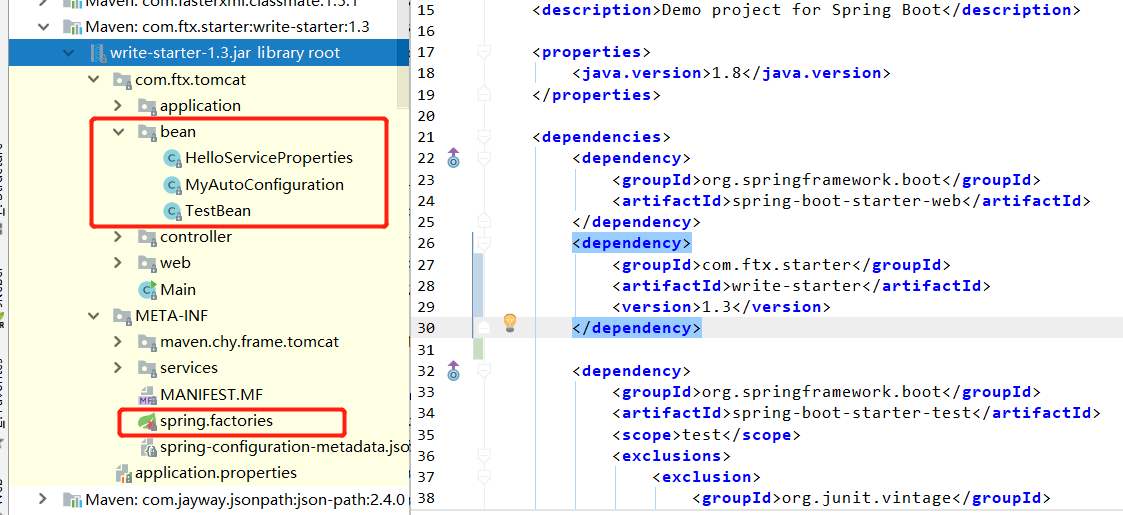Click the web package folder icon
Screen dimensions: 1123x515
148,263
